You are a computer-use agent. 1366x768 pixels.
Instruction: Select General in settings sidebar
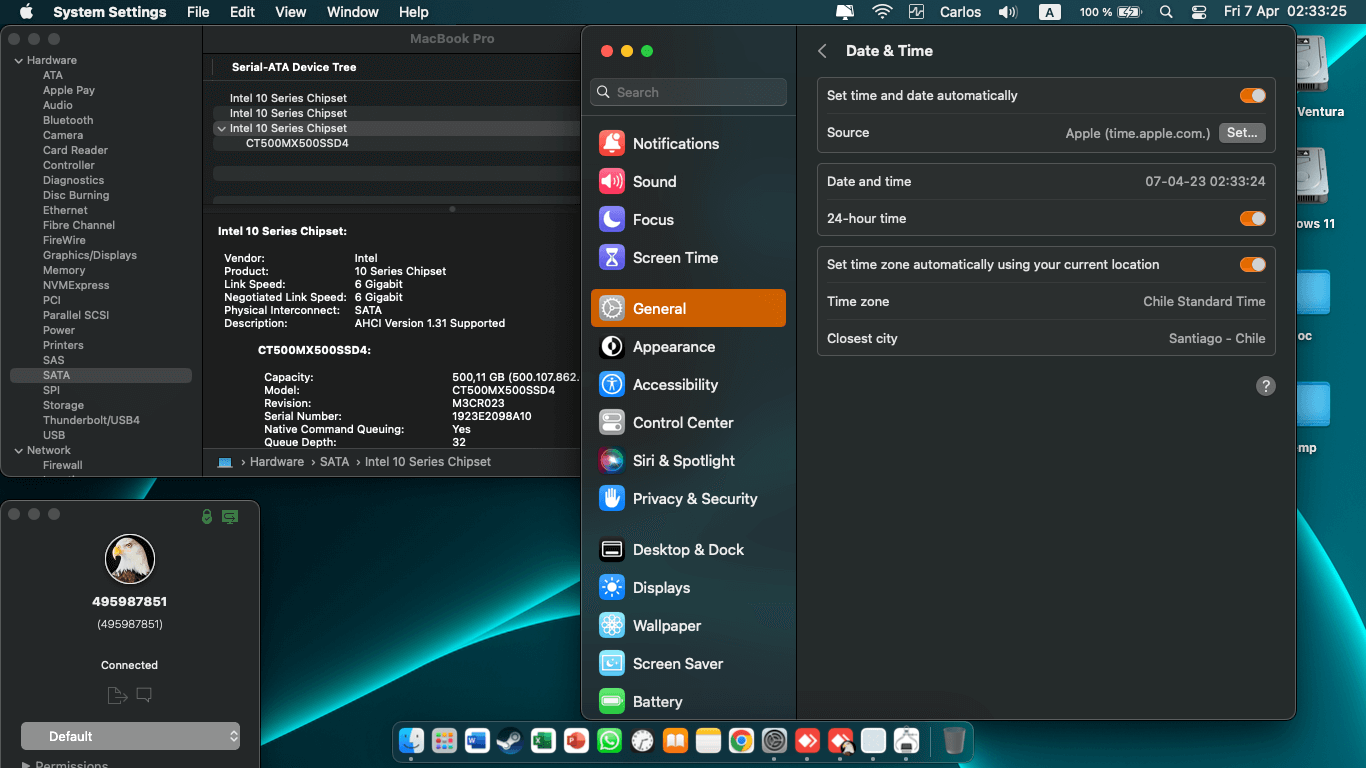click(688, 308)
